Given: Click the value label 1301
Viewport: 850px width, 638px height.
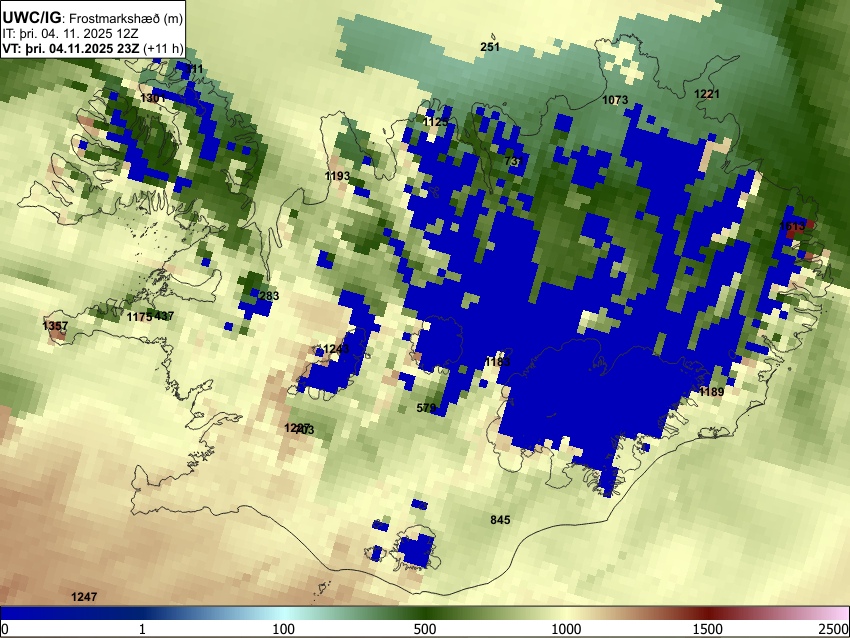Looking at the screenshot, I should (153, 98).
